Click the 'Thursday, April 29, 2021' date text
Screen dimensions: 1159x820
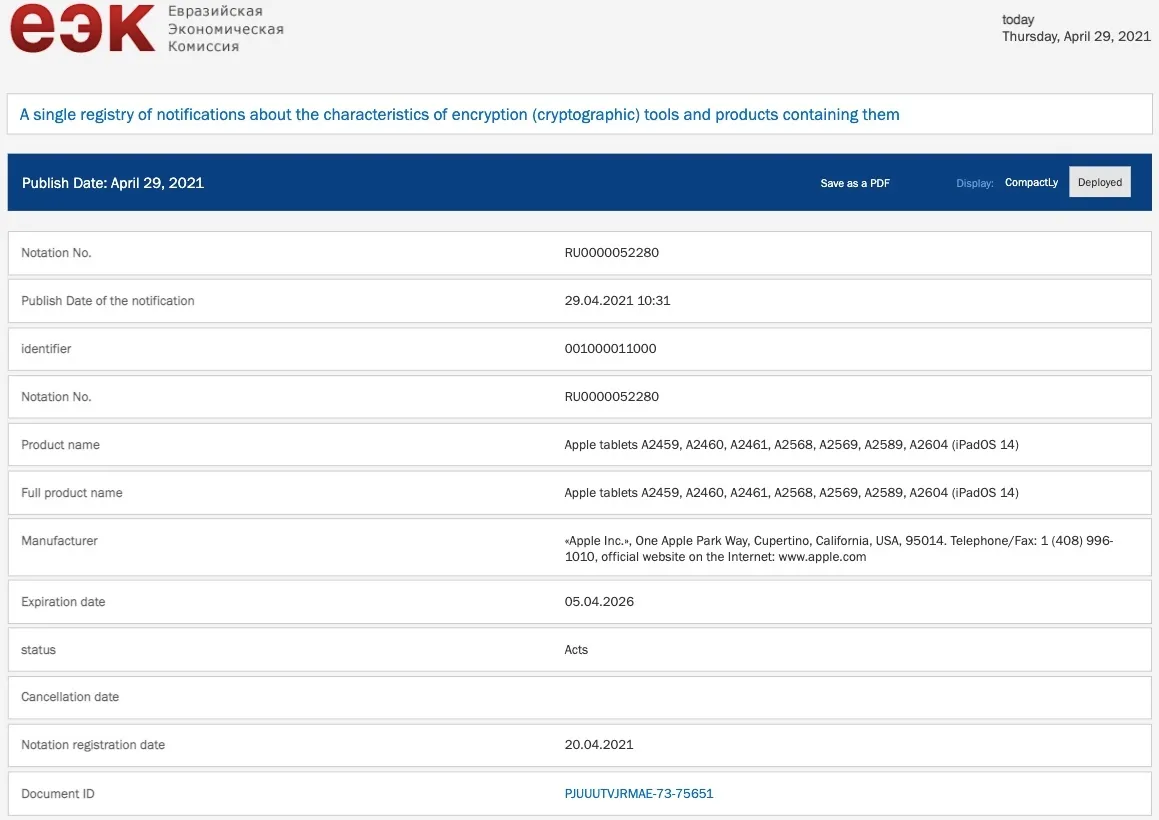pyautogui.click(x=1076, y=36)
